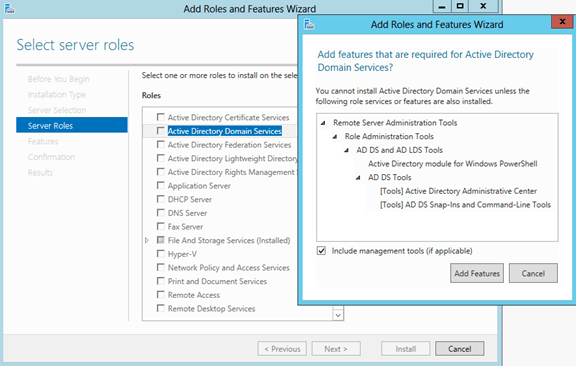
Task: Go to Features wizard step
Action: pos(43,141)
